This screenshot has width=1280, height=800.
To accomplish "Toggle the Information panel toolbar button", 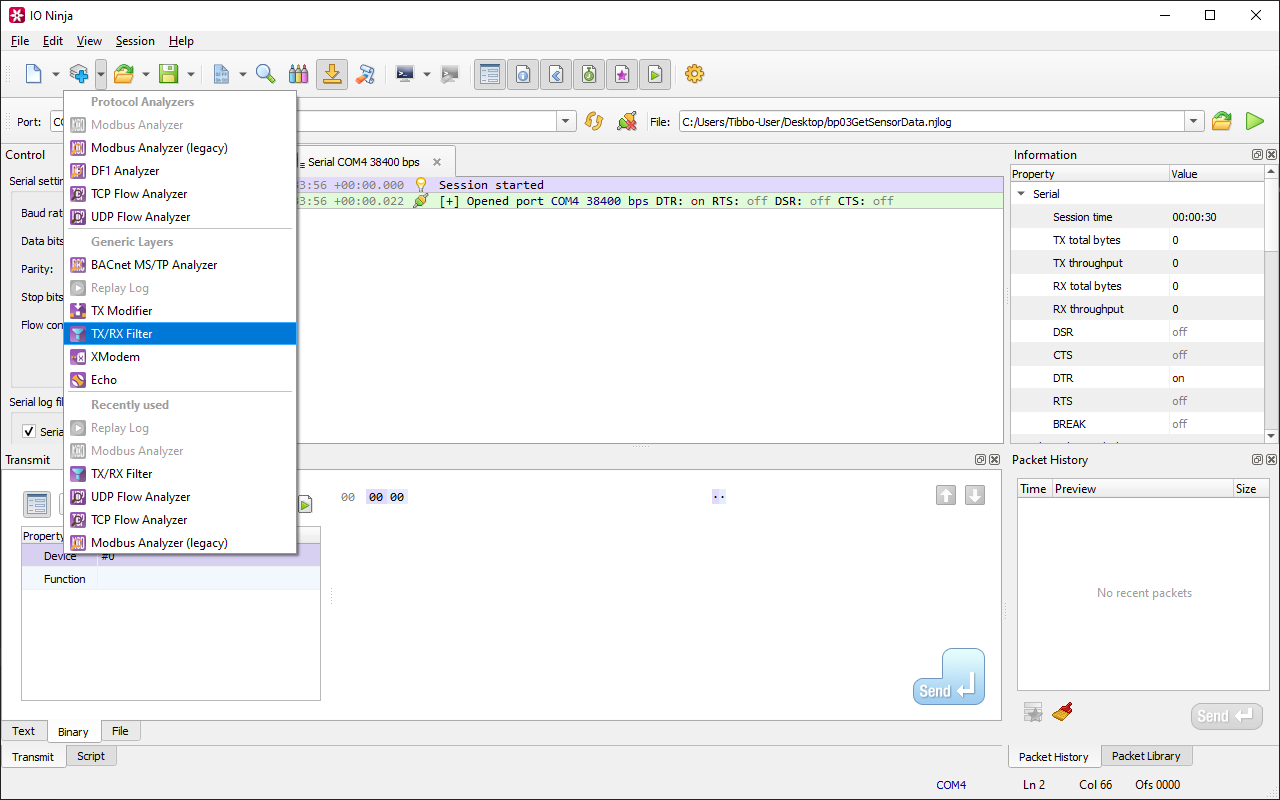I will click(523, 74).
